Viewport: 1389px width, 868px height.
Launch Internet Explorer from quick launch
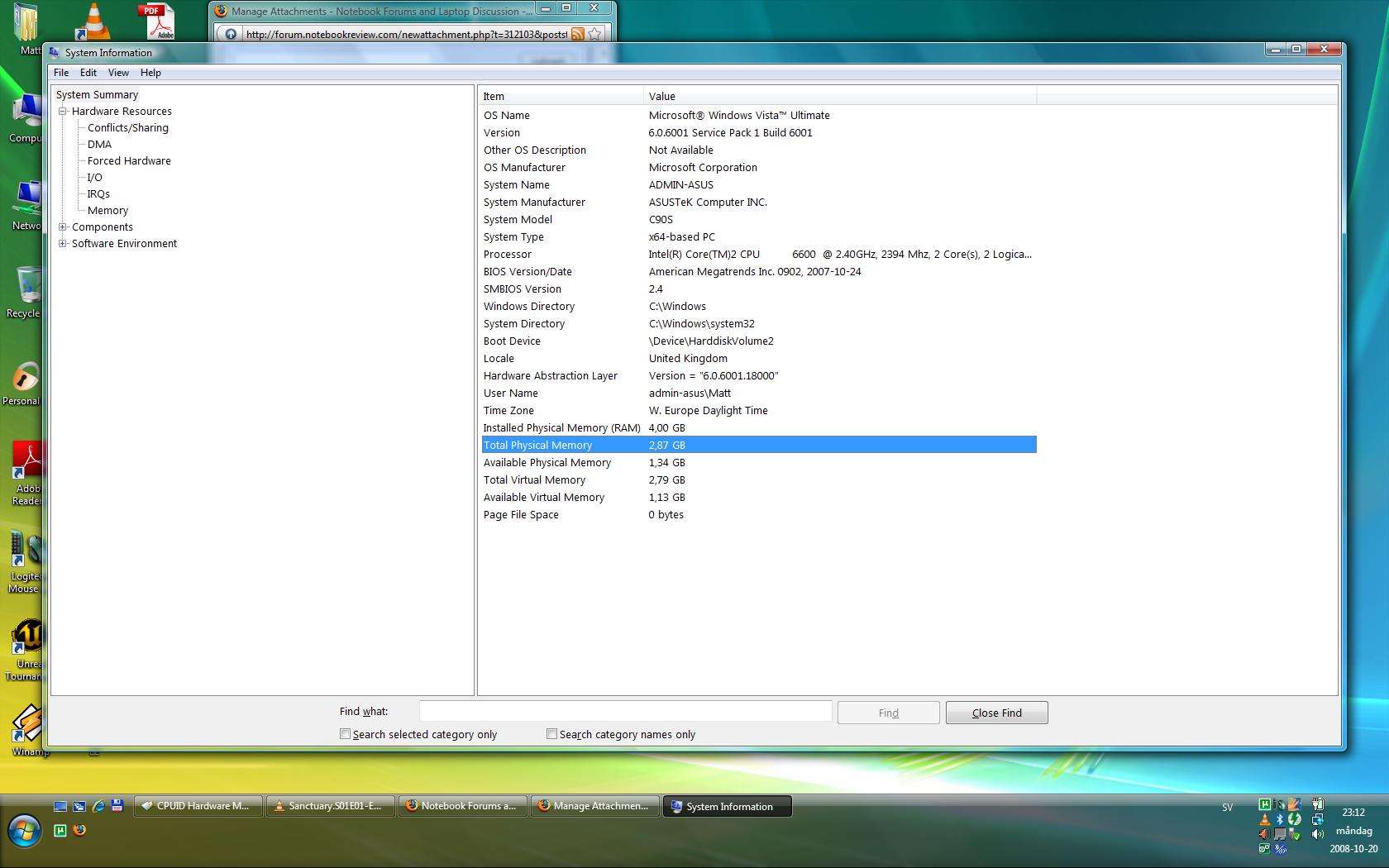coord(98,806)
